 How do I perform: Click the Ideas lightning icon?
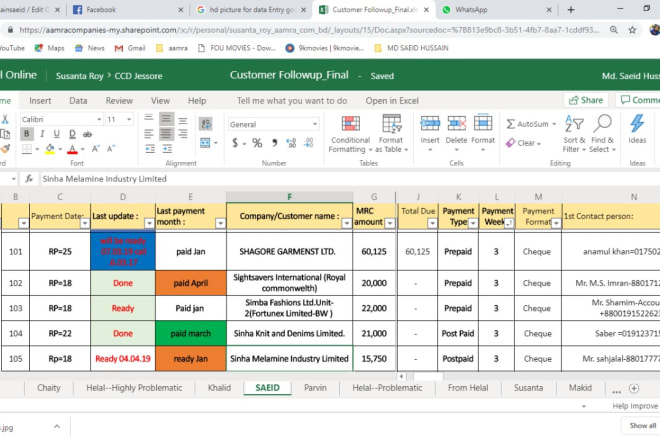click(637, 124)
